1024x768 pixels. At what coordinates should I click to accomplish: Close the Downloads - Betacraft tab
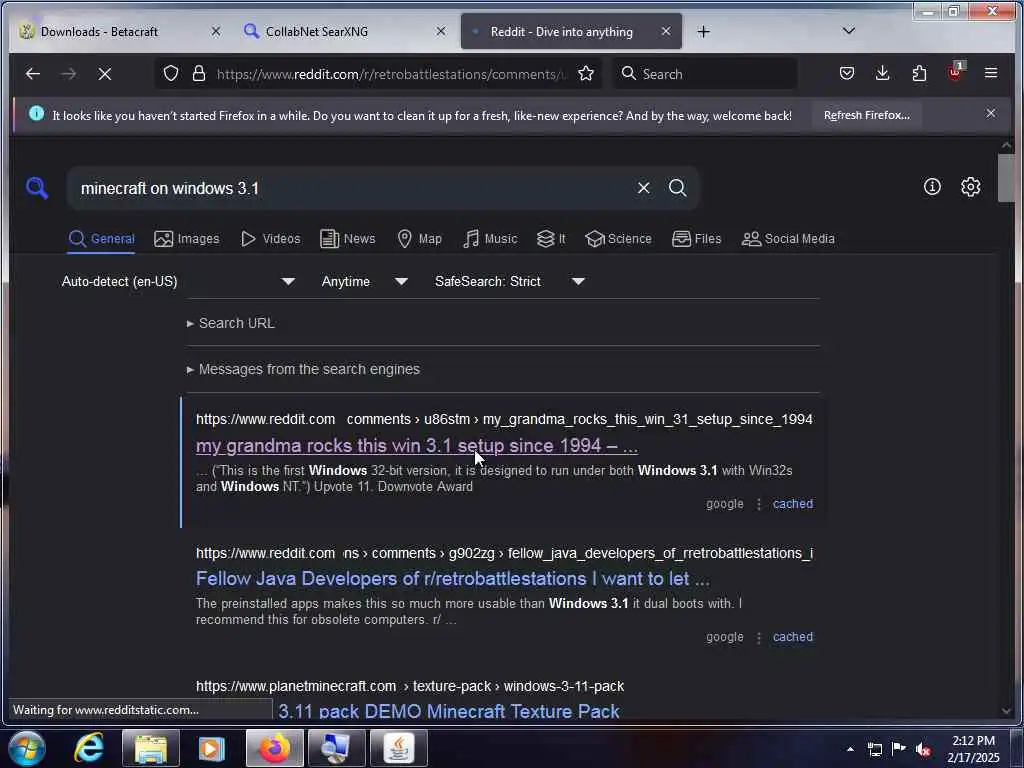click(216, 31)
